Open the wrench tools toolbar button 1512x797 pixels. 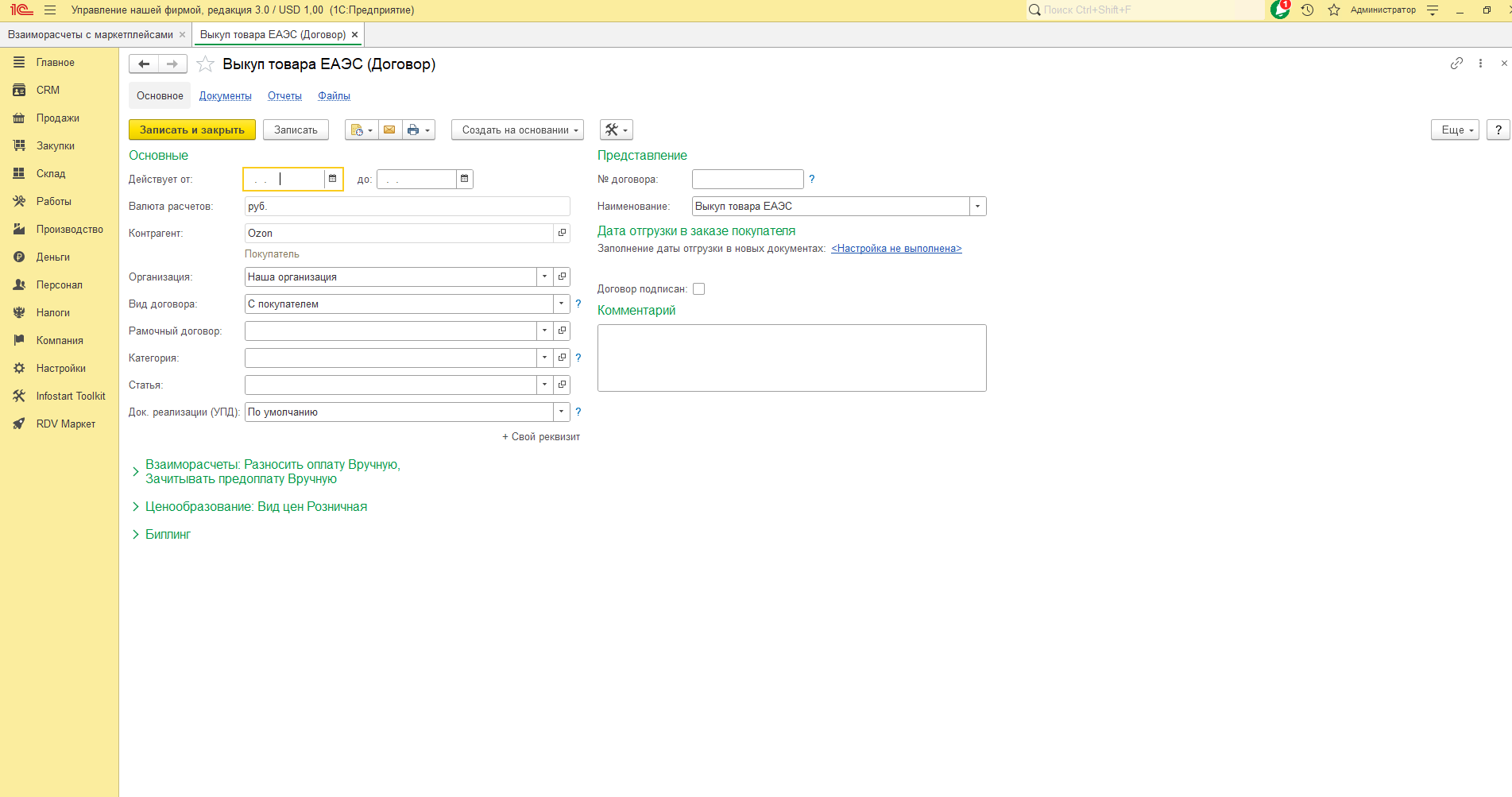click(616, 130)
